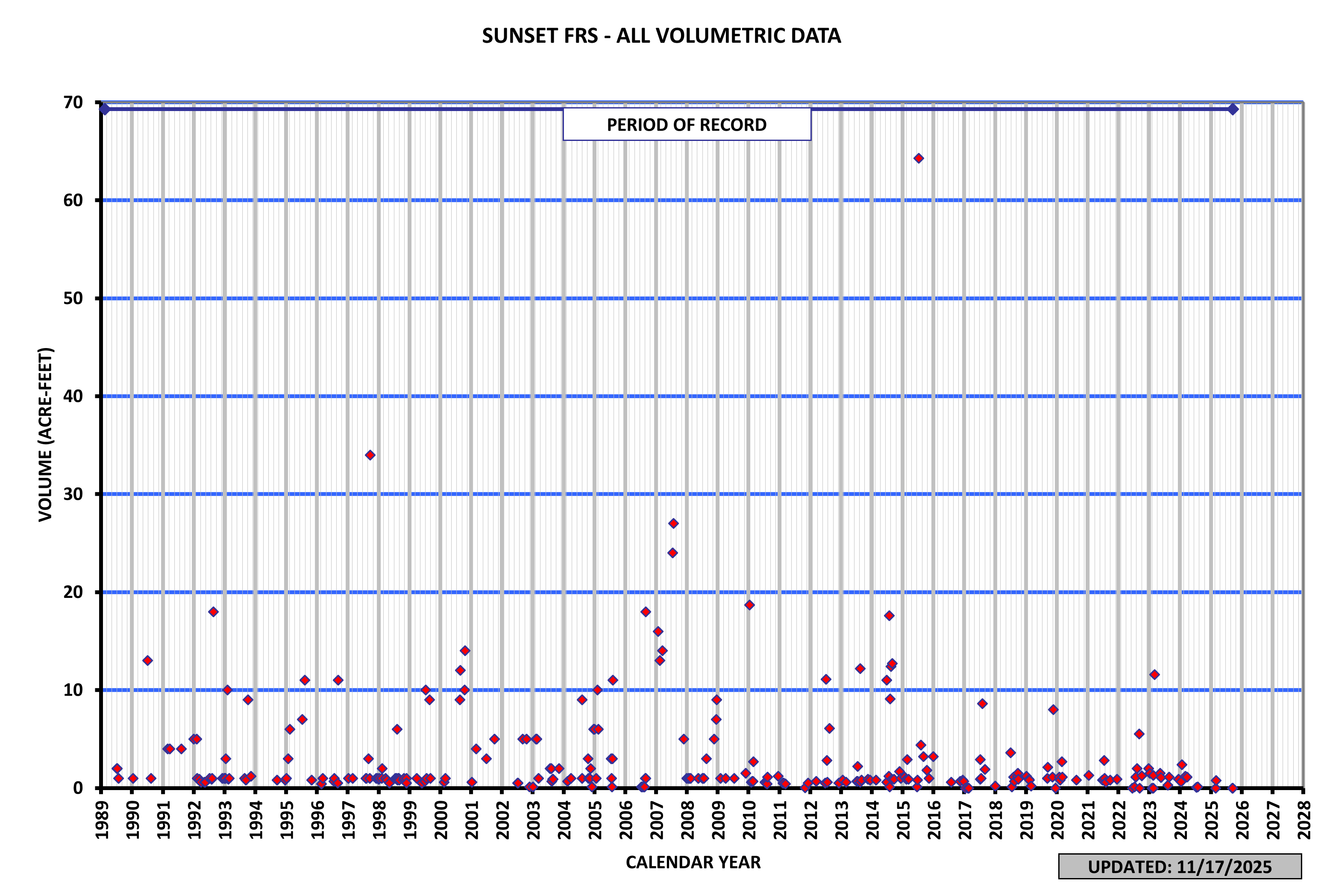Click dark blue period of record line
The height and width of the screenshot is (896, 1321).
pos(341,109)
